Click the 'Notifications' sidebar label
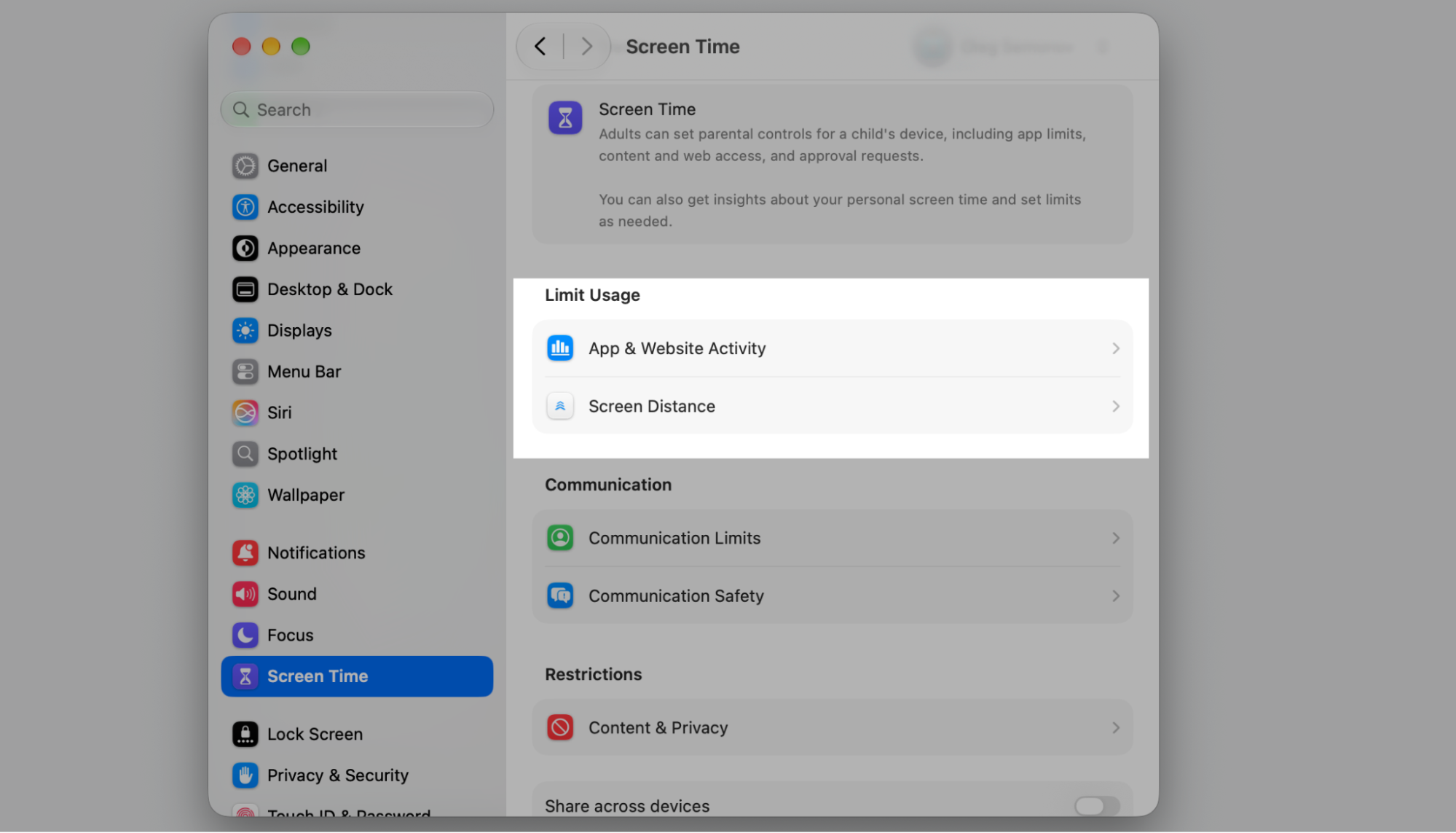Viewport: 1456px width, 833px height. click(x=316, y=553)
